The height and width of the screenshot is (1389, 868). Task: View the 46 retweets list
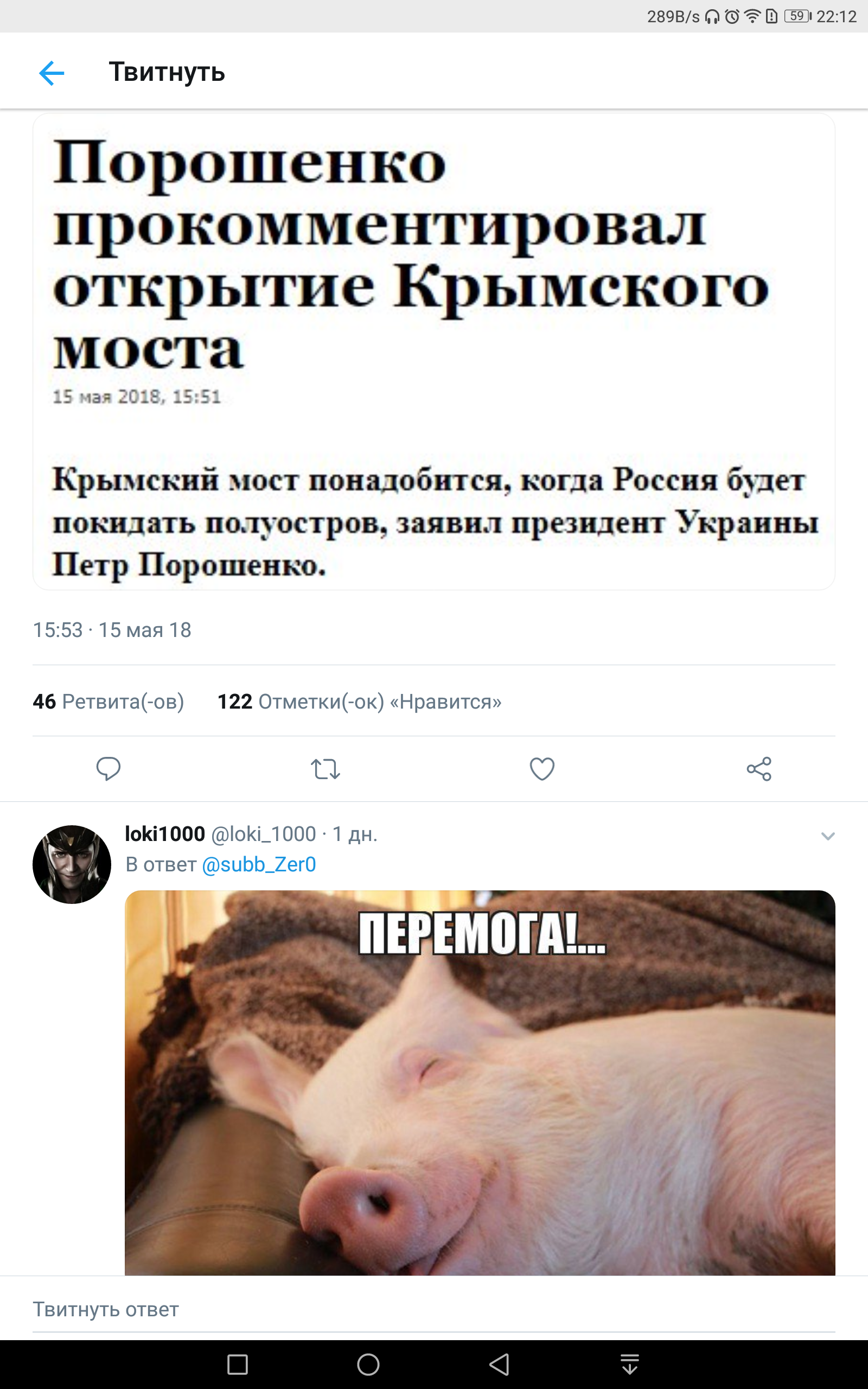coord(108,702)
